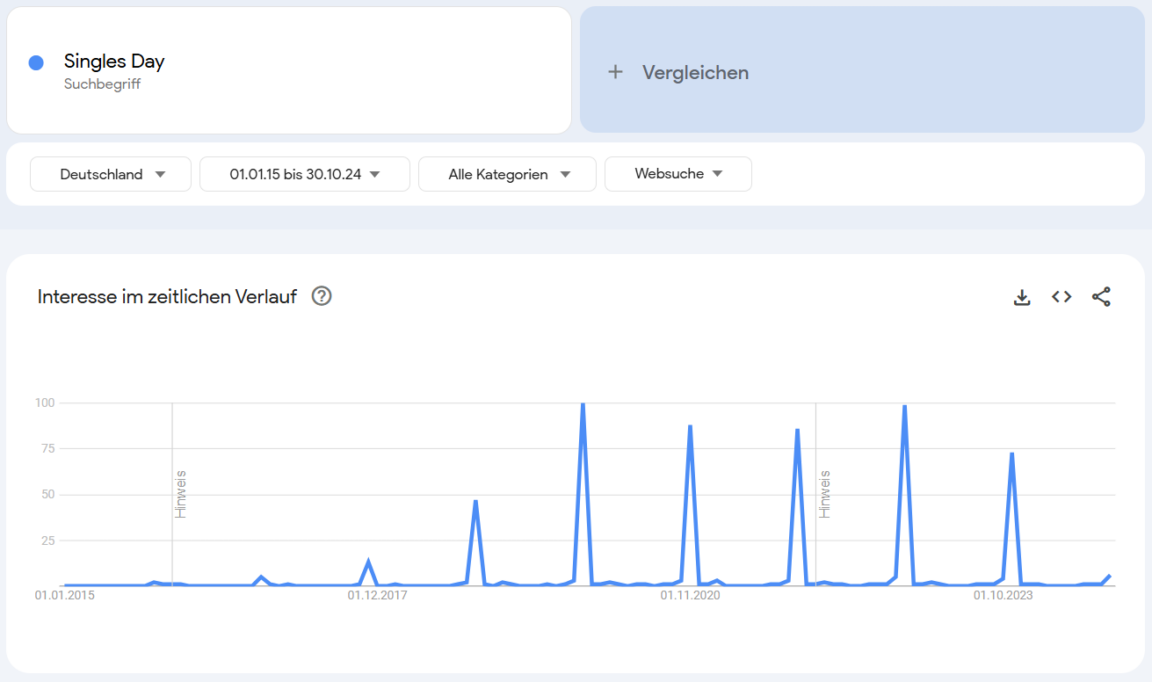Click the highest peak at value 100
Screen dimensions: 1152x682
(x=583, y=405)
